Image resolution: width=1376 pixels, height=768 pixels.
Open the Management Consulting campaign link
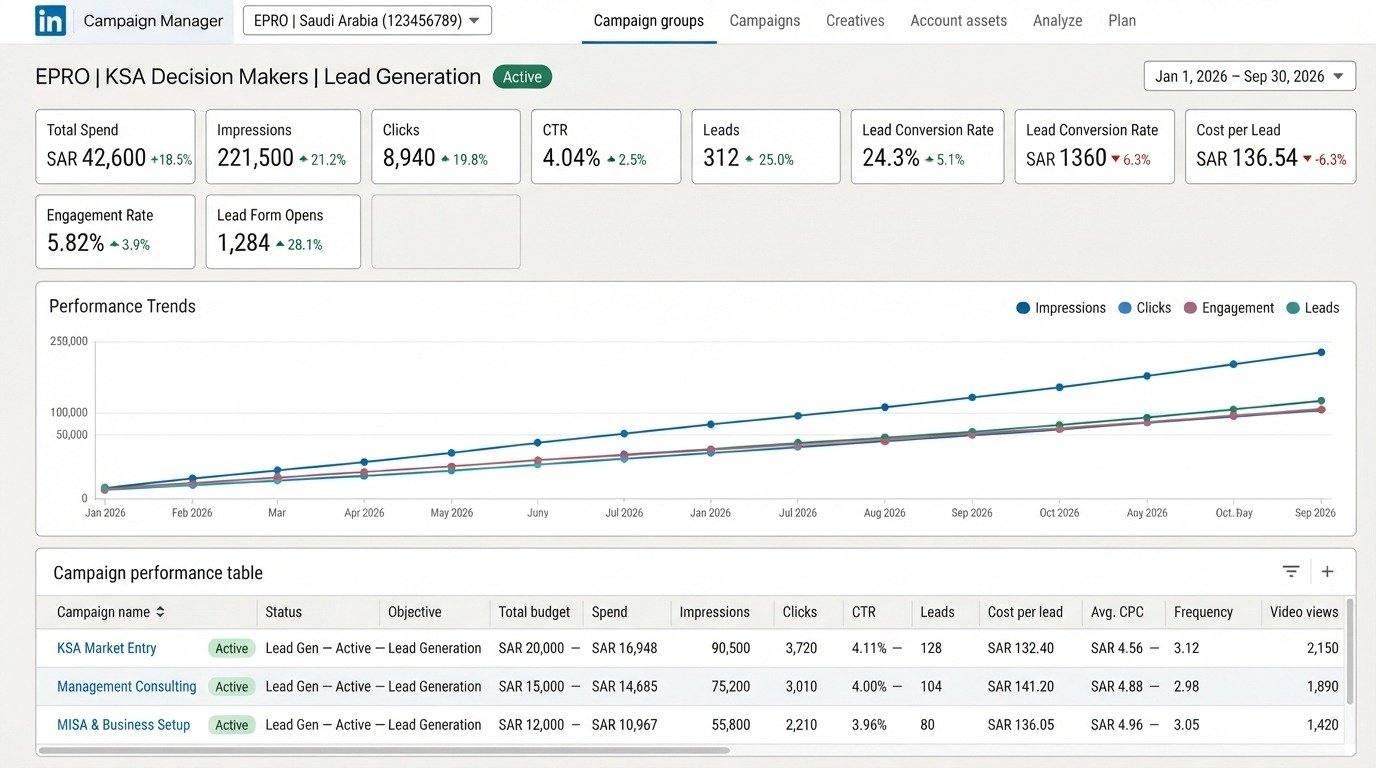click(127, 687)
